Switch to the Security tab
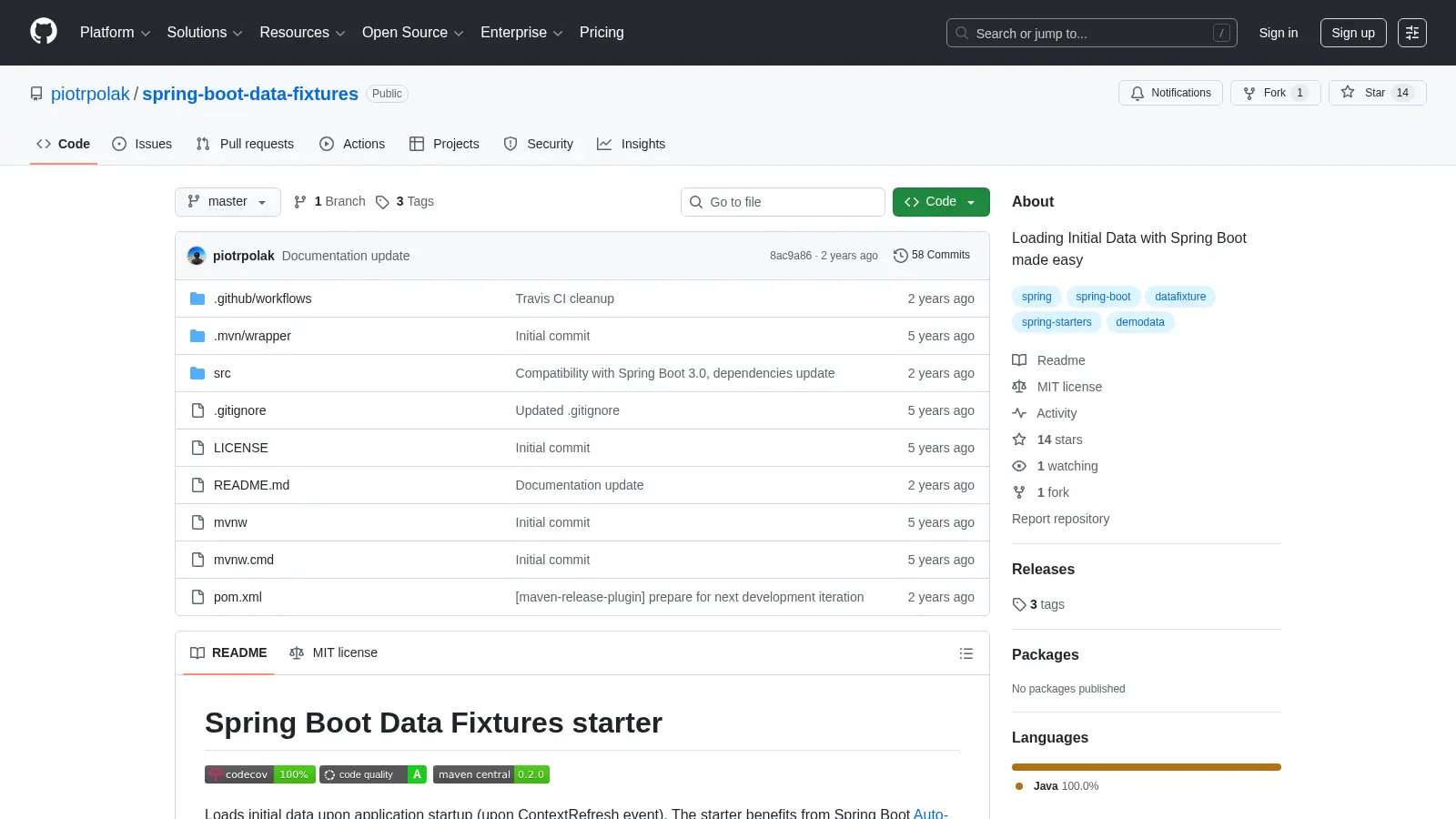Viewport: 1456px width, 819px height. [x=539, y=144]
